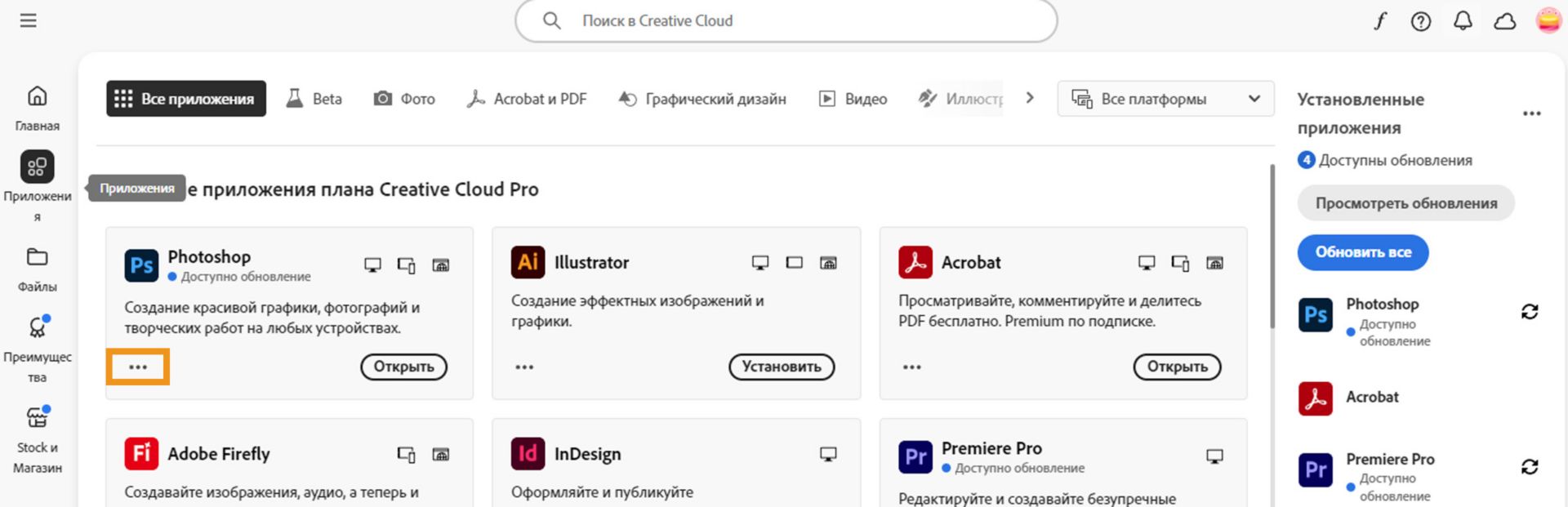Open Файлы in the sidebar
This screenshot has height=507, width=1568.
(x=38, y=269)
